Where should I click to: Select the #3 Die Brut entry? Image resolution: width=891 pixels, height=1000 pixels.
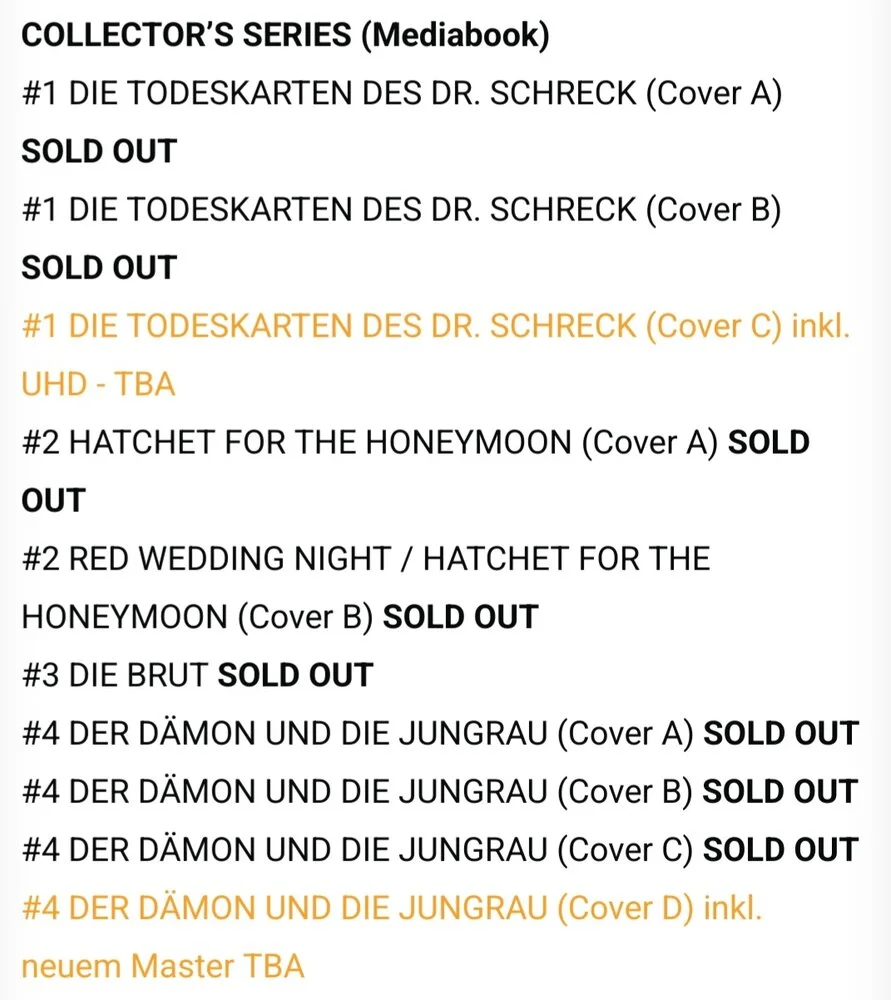pos(114,675)
